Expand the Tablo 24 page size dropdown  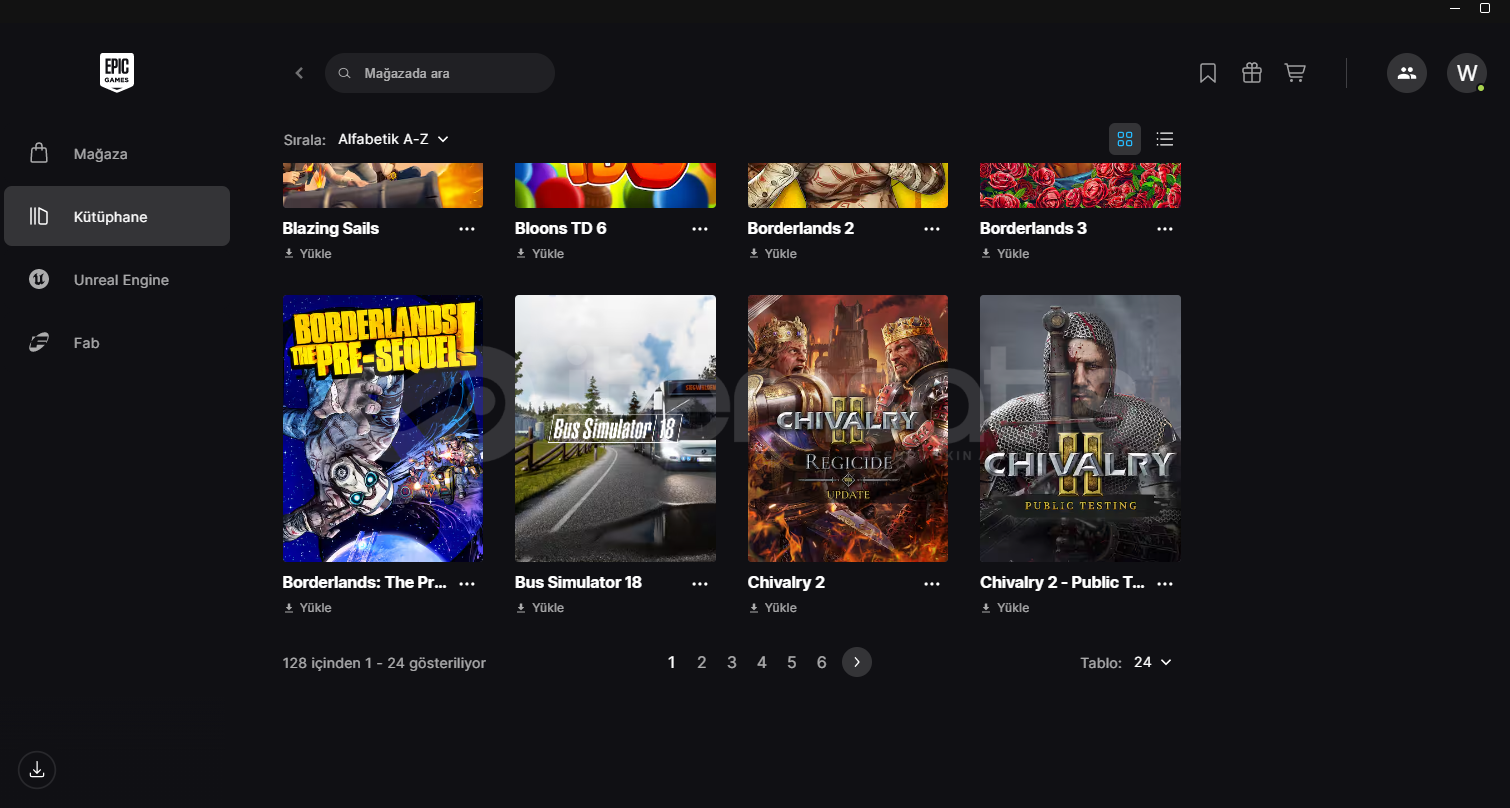(x=1152, y=662)
